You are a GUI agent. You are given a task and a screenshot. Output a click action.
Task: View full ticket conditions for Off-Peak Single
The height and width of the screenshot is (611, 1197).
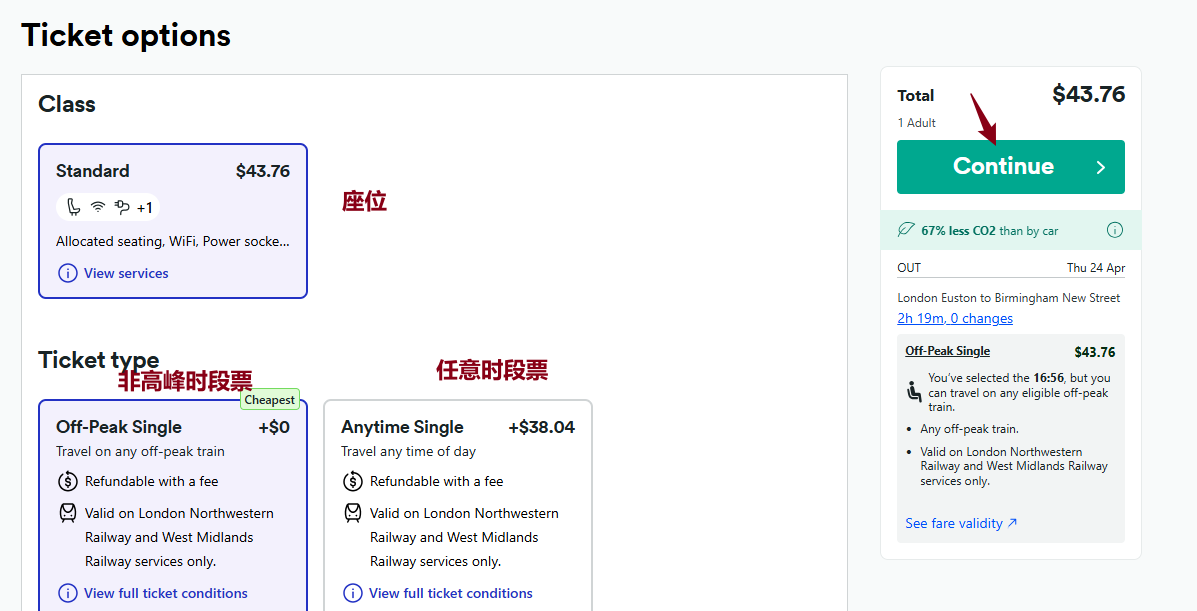tap(165, 593)
